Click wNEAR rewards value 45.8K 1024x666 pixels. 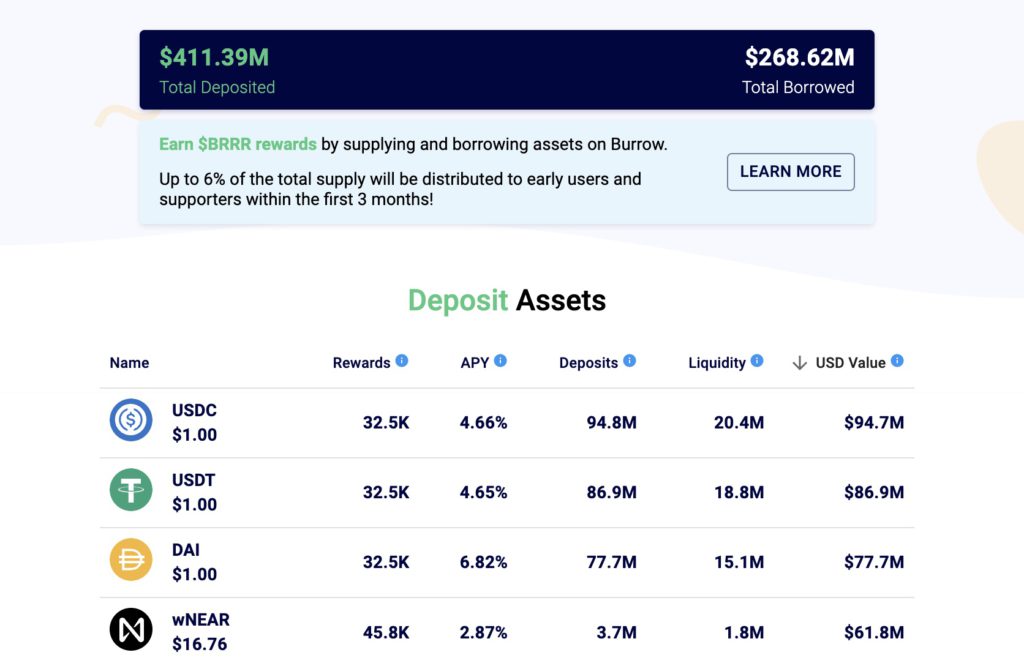pos(386,633)
